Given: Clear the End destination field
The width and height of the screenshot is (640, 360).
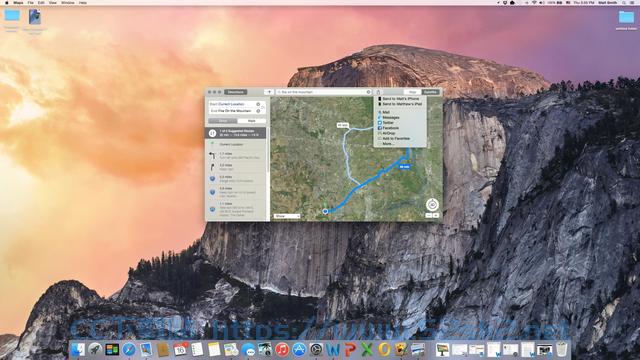Looking at the screenshot, I should [258, 111].
